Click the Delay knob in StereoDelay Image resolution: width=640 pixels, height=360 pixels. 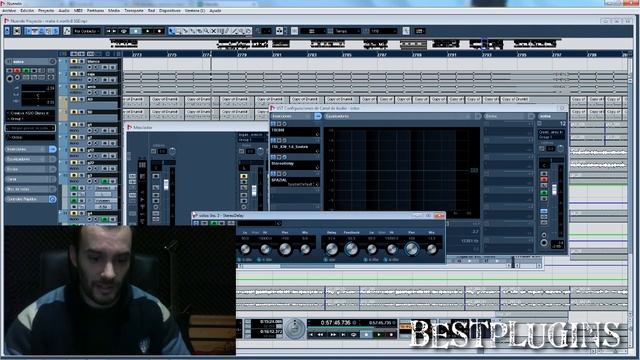[331, 249]
